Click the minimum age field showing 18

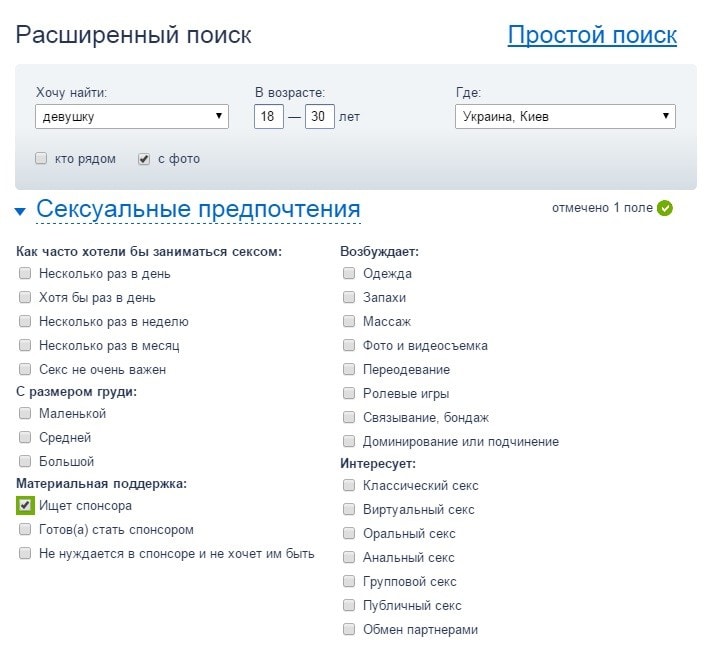click(268, 117)
